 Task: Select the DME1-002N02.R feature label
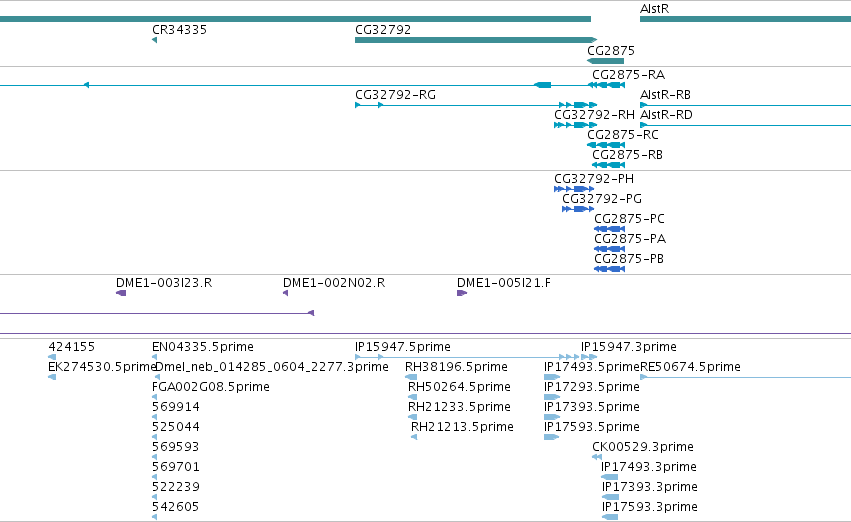pyautogui.click(x=334, y=283)
